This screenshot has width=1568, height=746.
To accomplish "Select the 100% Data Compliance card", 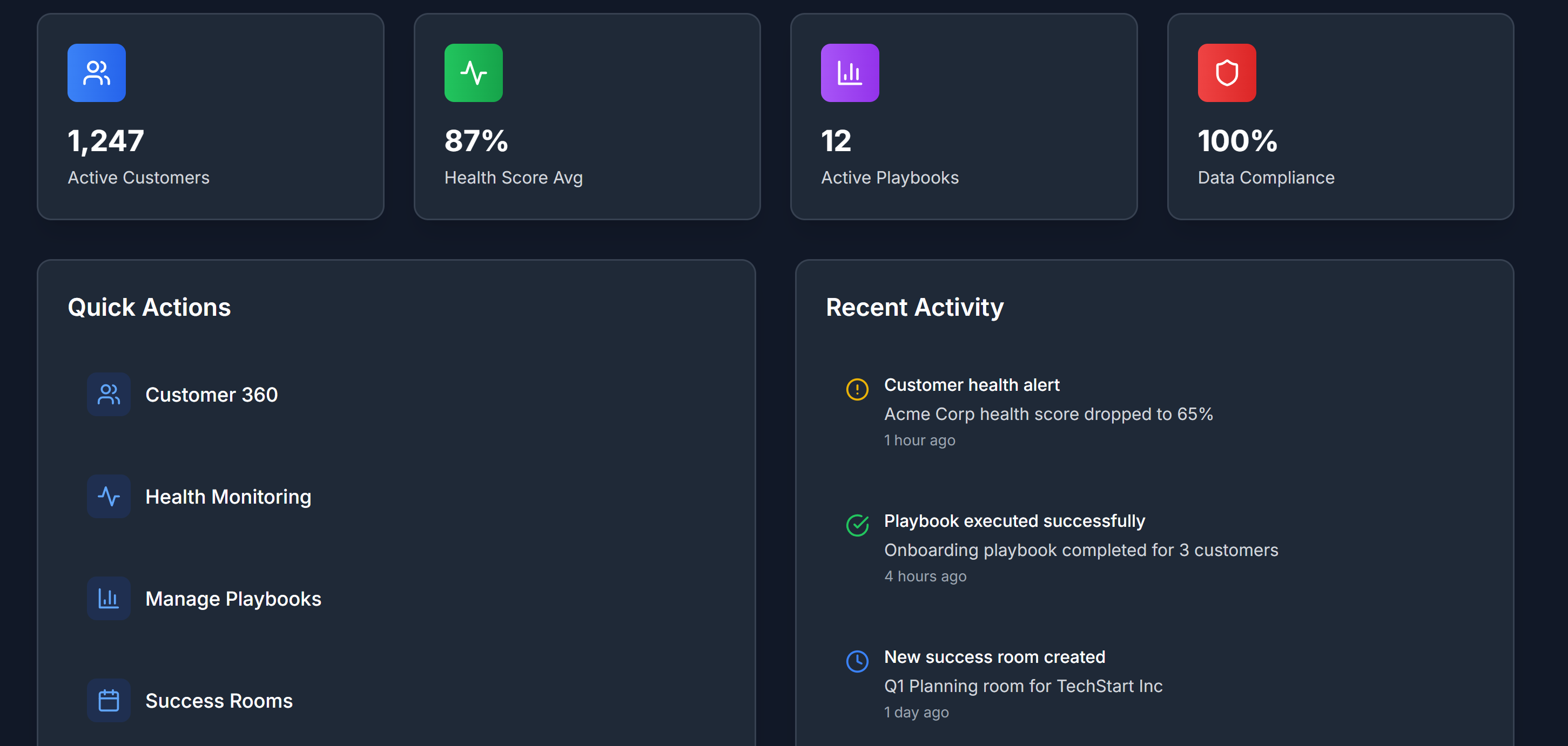I will [1341, 116].
